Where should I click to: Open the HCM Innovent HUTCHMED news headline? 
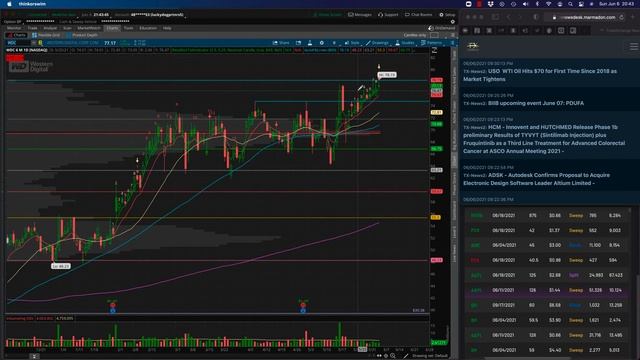(x=544, y=139)
